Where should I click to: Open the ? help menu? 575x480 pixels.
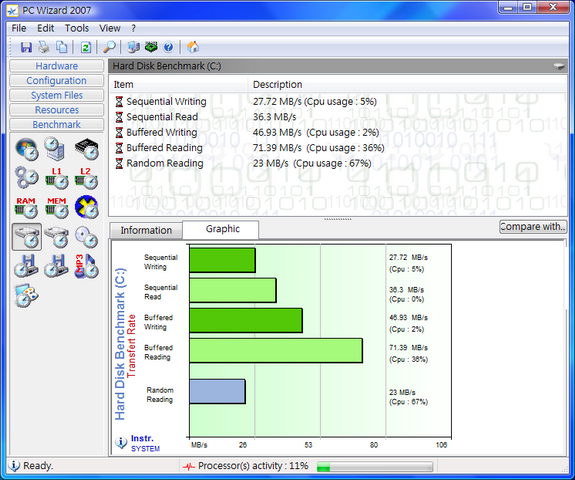pos(133,28)
